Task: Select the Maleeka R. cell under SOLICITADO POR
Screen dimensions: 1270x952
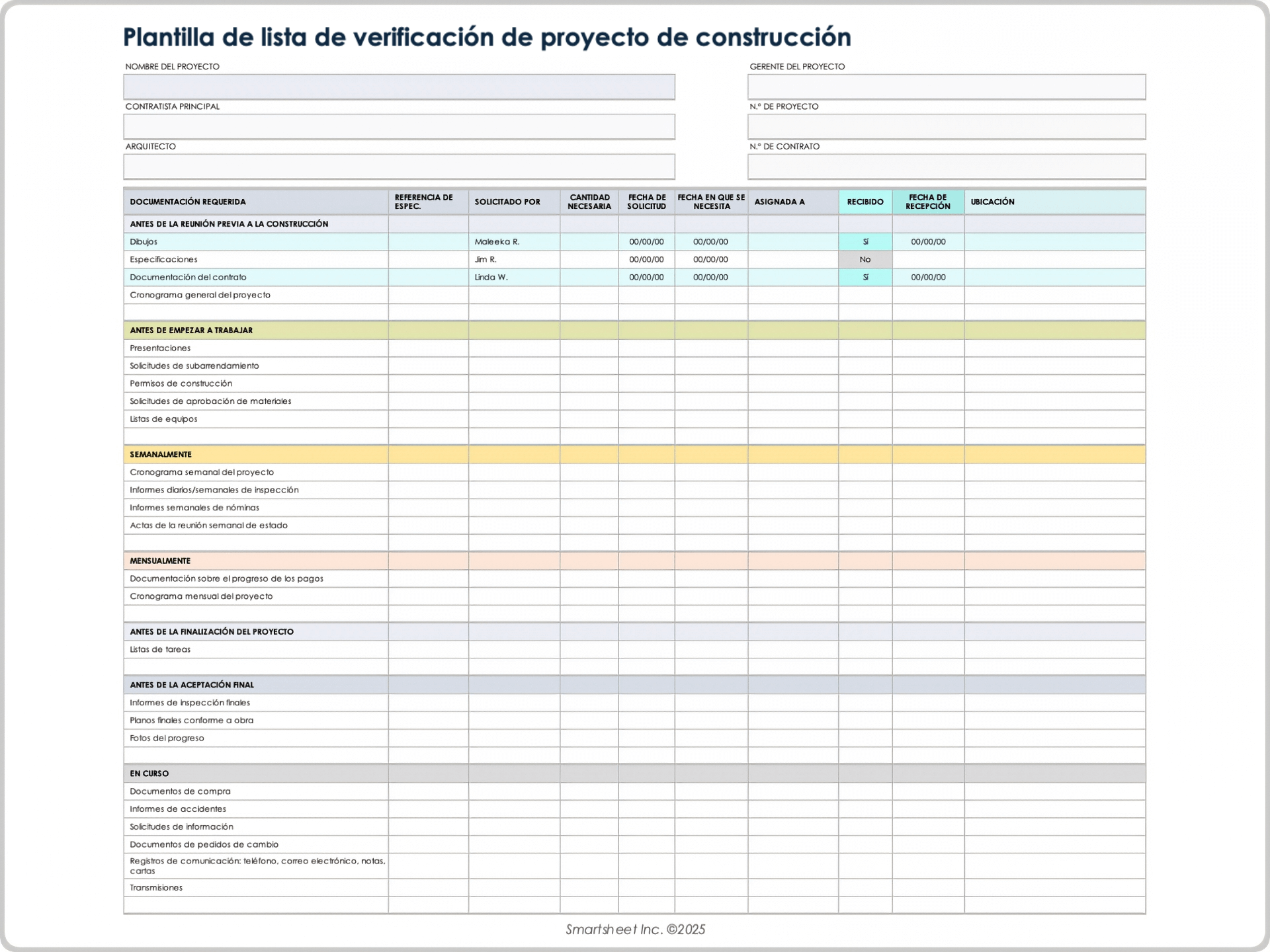Action: point(513,242)
